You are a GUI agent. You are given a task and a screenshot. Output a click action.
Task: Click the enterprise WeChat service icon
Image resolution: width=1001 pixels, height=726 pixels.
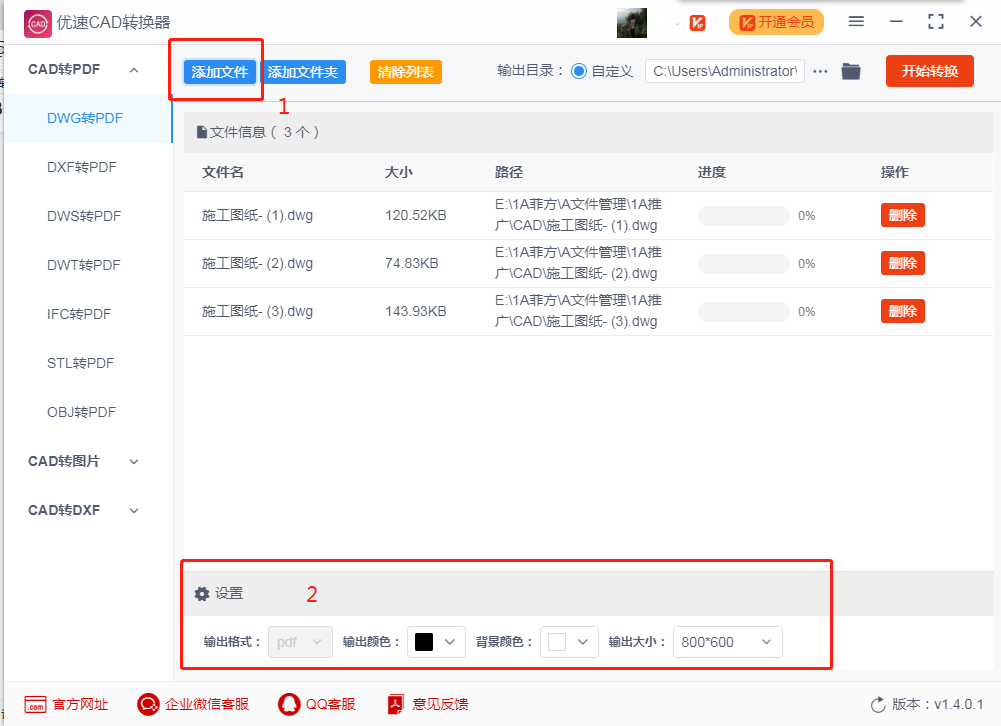(148, 704)
